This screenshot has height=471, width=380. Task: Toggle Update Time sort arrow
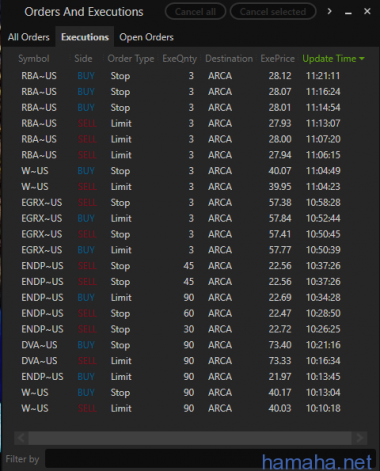(362, 59)
